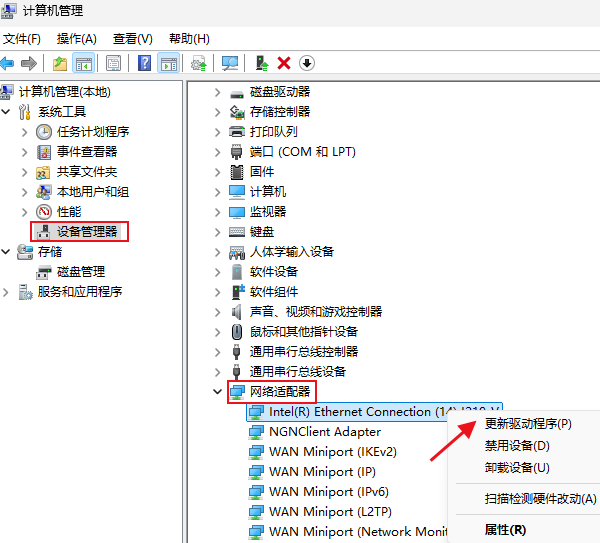Viewport: 600px width, 543px height.
Task: Select WAN Miniport (Network Monitor) adapter
Action: pos(358,532)
